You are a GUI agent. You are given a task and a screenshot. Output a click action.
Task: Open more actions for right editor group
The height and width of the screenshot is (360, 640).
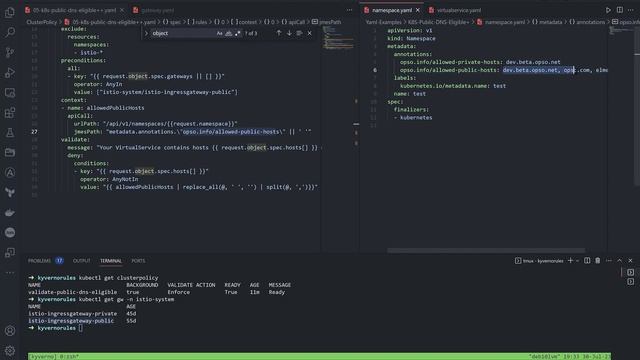coord(631,10)
